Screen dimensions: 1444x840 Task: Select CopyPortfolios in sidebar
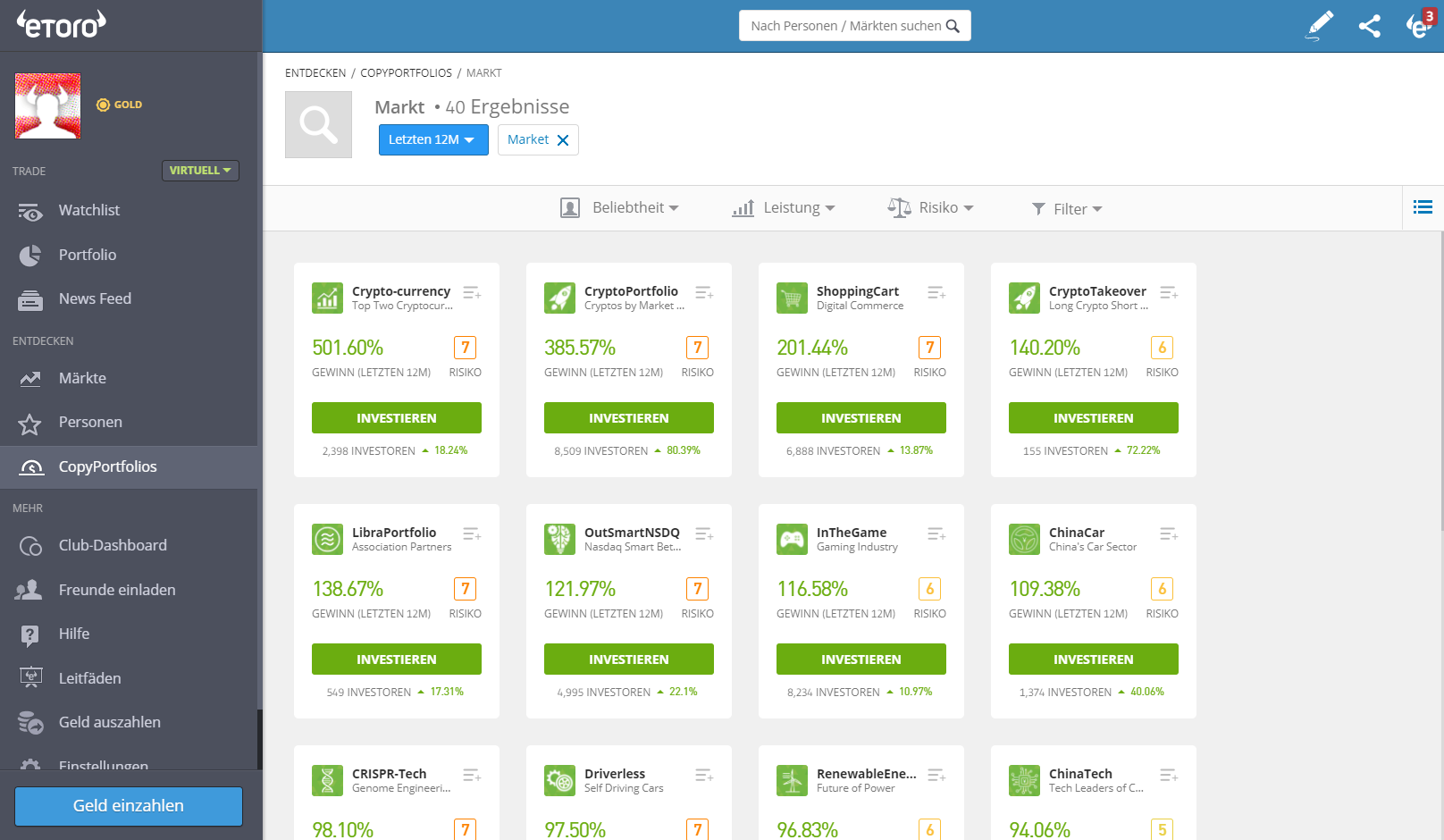[x=129, y=466]
